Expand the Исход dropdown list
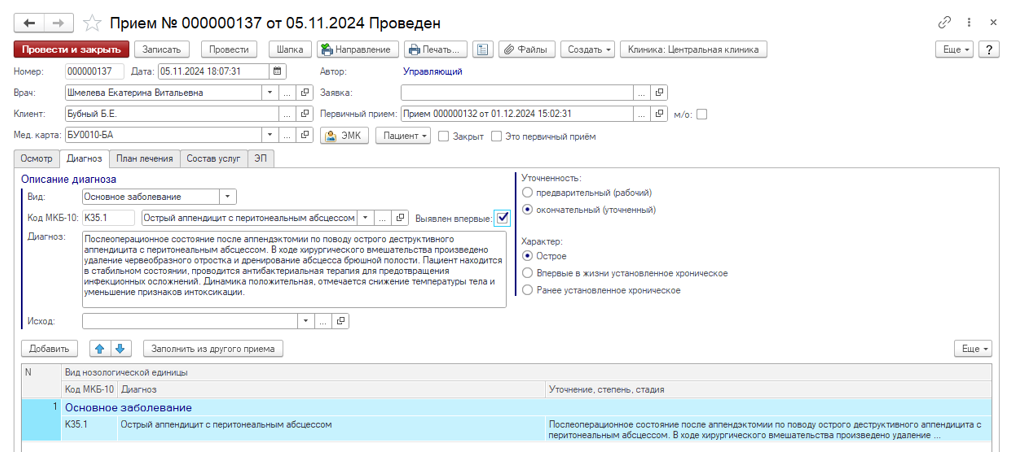 [306, 321]
